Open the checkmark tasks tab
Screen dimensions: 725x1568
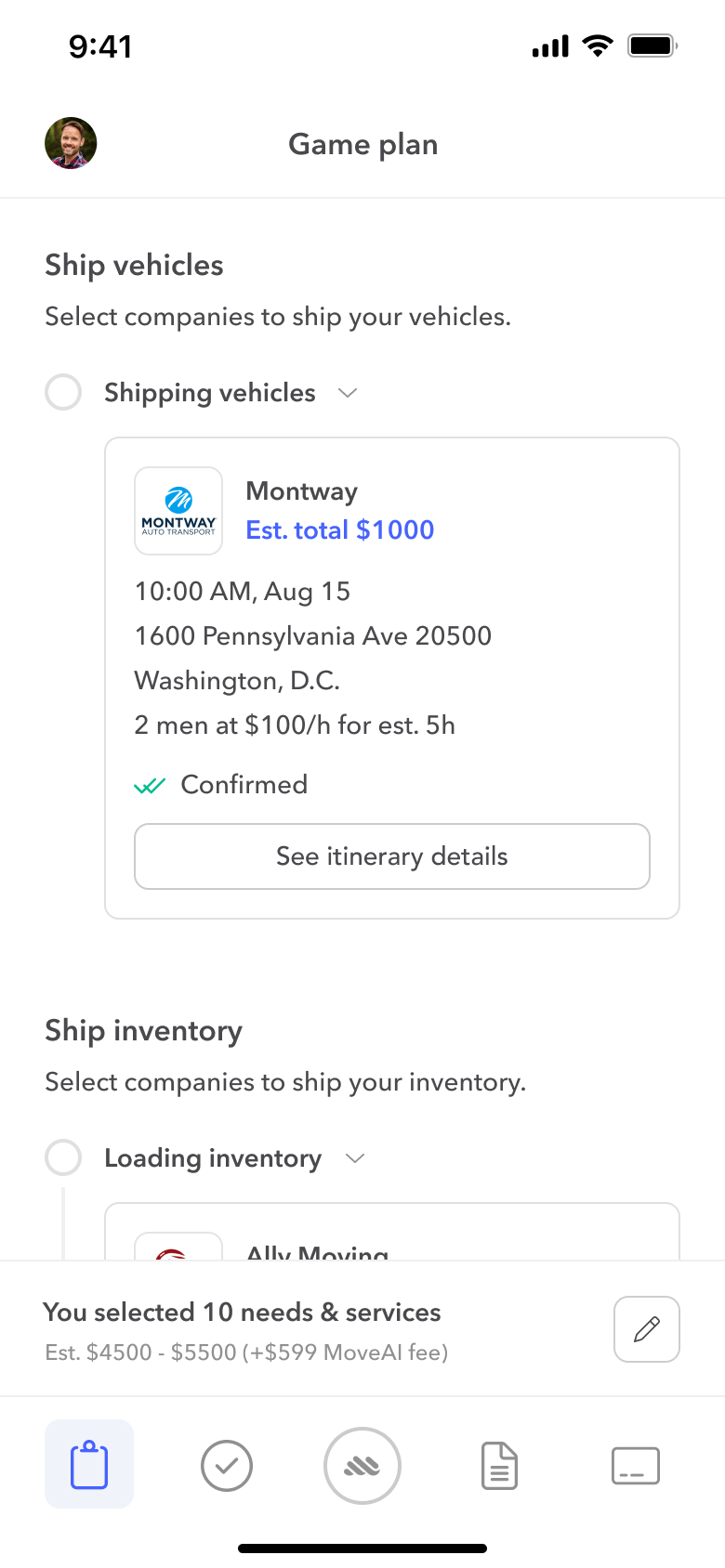pos(227,1466)
